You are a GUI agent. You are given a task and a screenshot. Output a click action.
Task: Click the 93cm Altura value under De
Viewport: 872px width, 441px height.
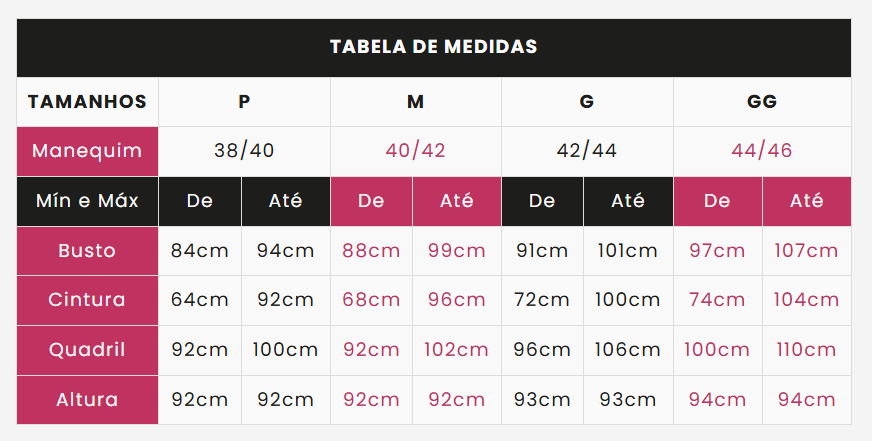pyautogui.click(x=542, y=400)
